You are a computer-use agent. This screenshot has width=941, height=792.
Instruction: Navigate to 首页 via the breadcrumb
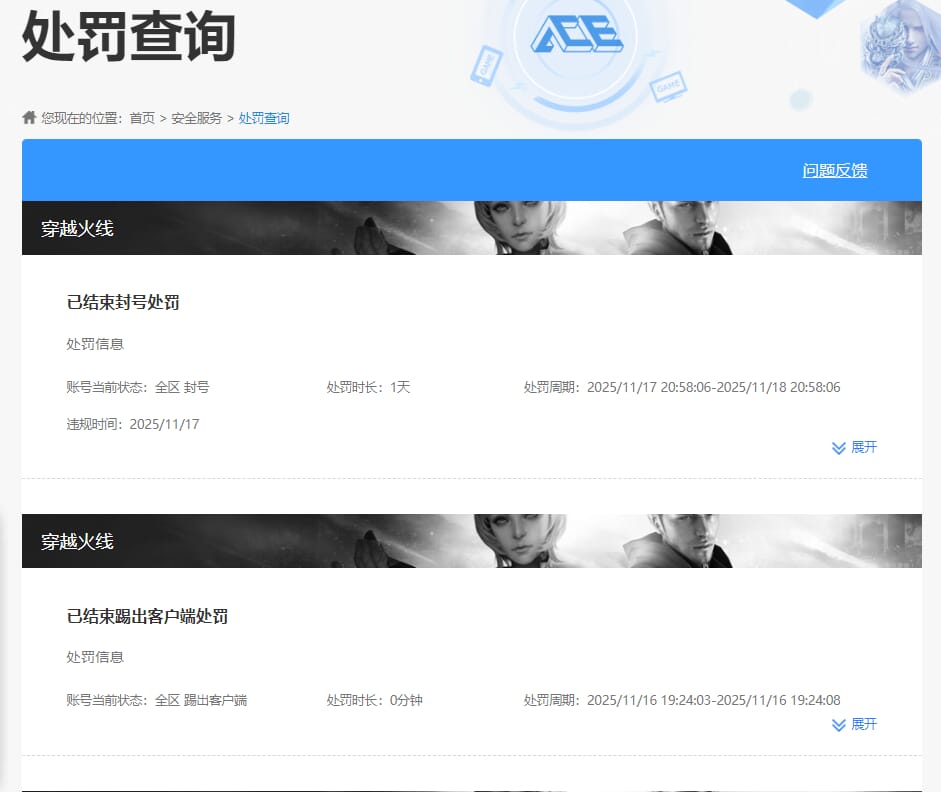click(x=140, y=117)
